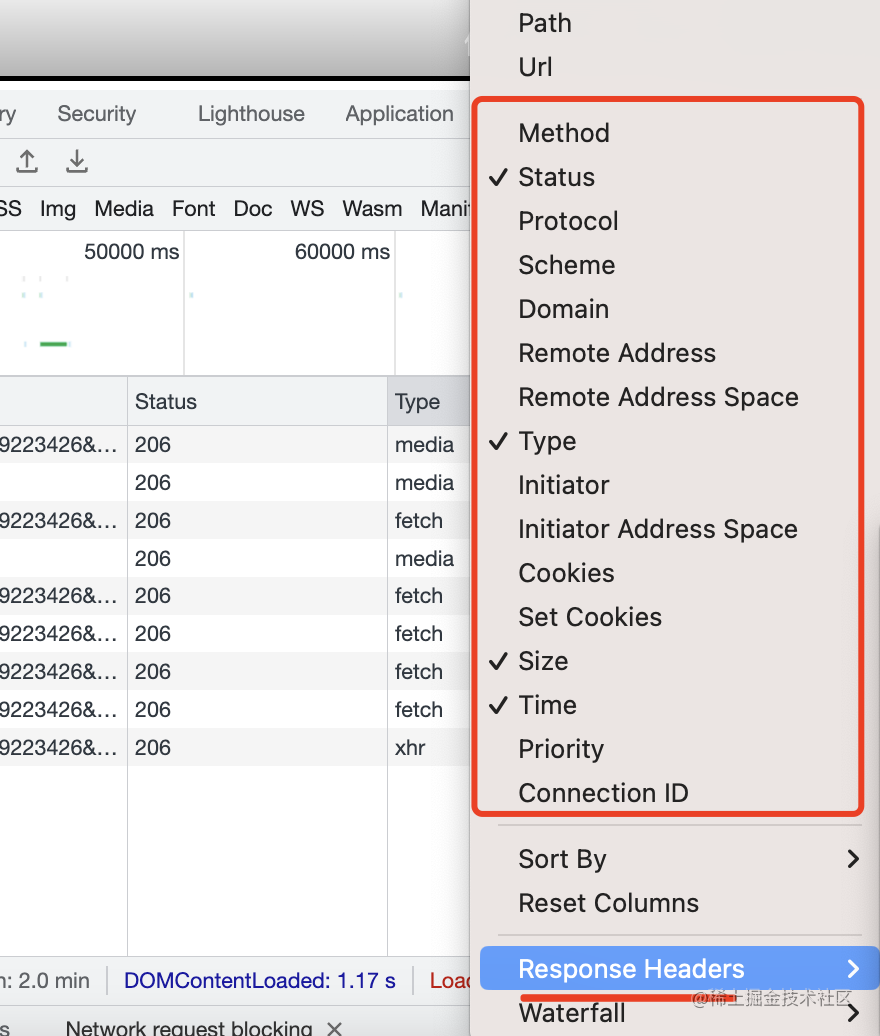
Task: Toggle off the Type column
Action: coord(547,441)
